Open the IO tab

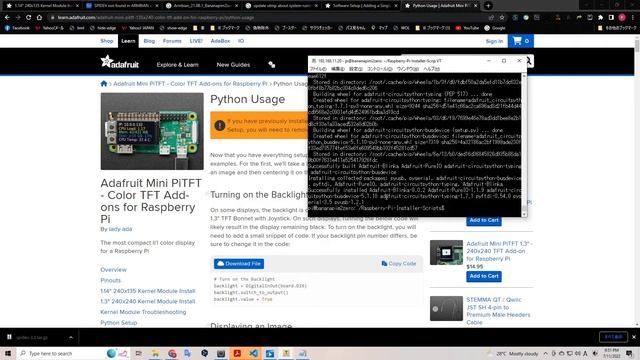coord(241,41)
